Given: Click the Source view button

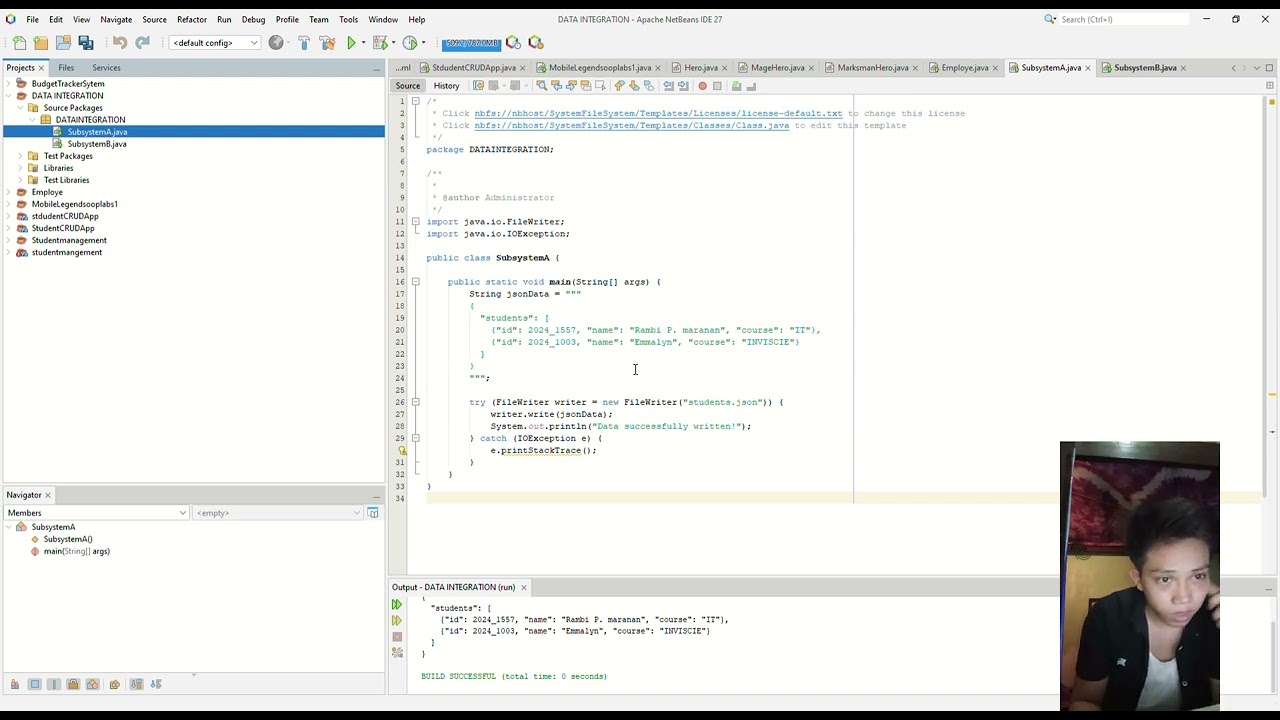Looking at the screenshot, I should click(408, 86).
